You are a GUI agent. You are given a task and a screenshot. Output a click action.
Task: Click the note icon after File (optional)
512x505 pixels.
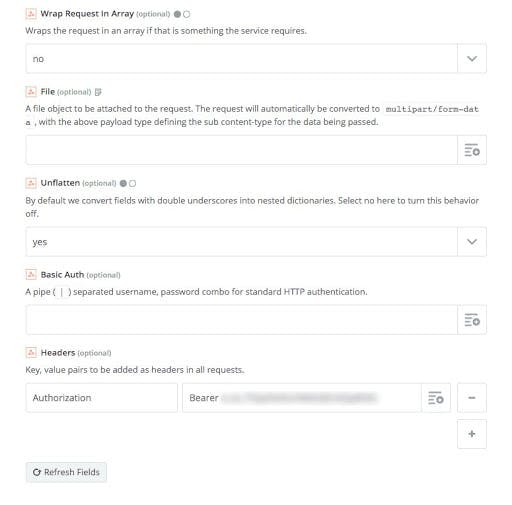pyautogui.click(x=98, y=92)
